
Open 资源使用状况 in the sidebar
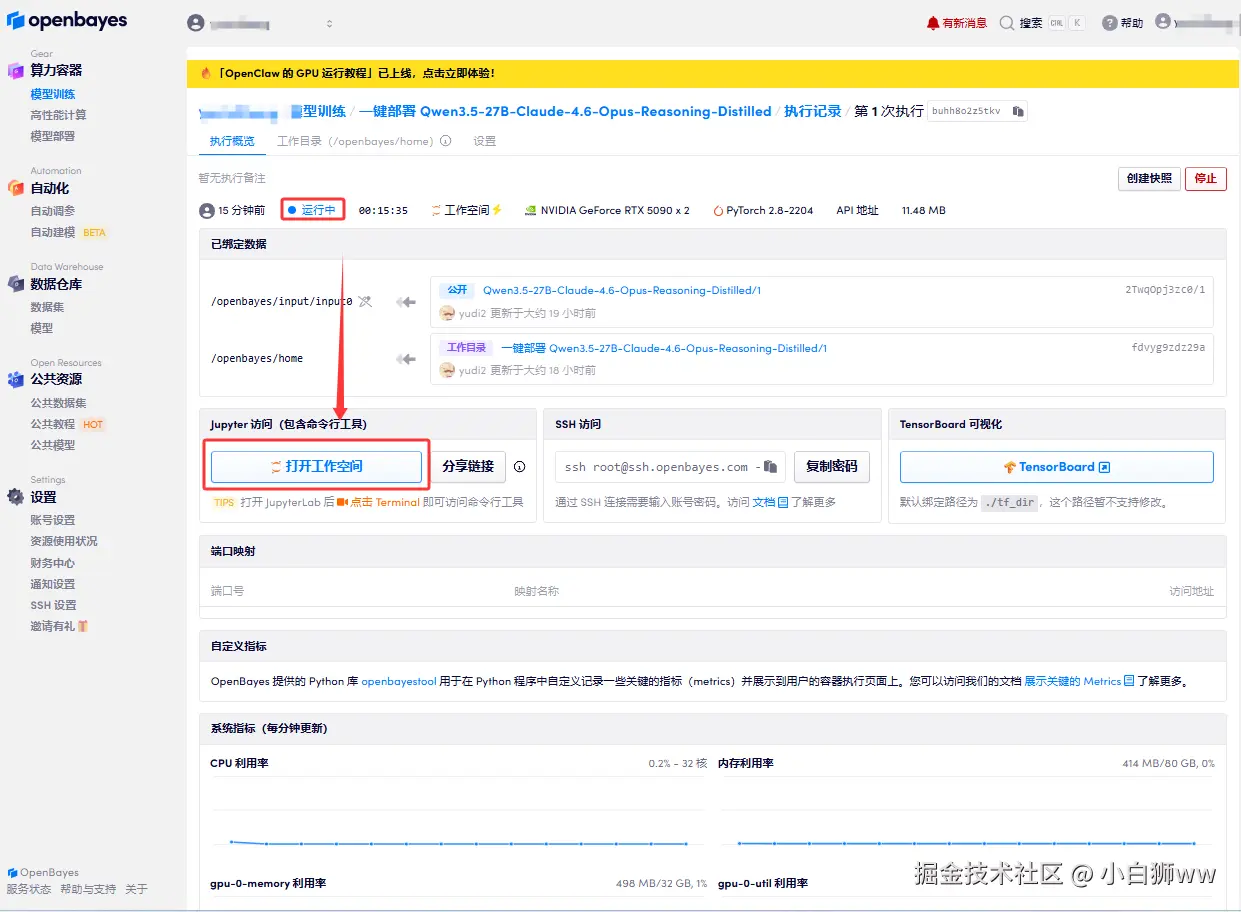click(64, 541)
